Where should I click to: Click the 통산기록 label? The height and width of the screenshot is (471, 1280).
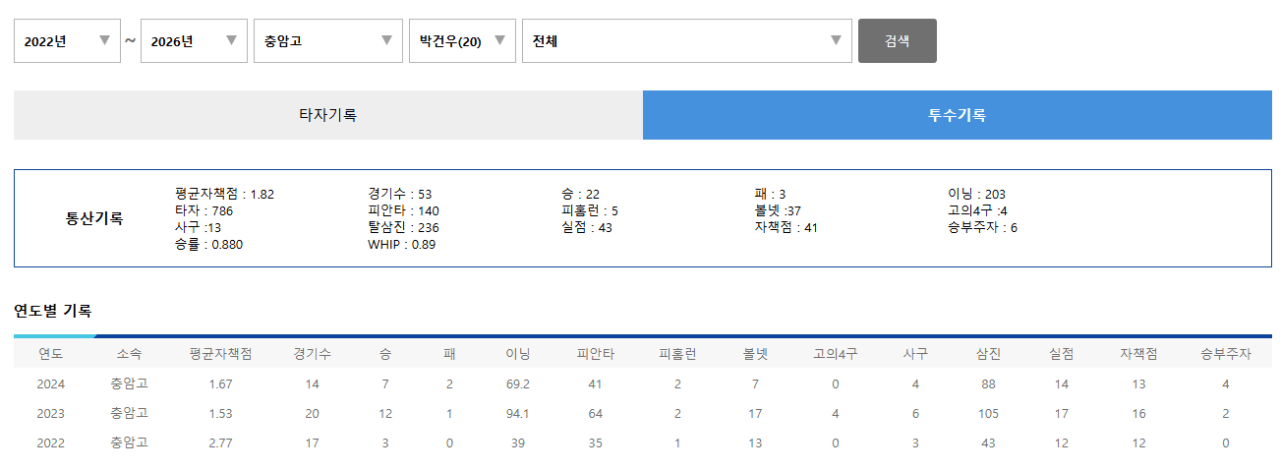[x=94, y=218]
